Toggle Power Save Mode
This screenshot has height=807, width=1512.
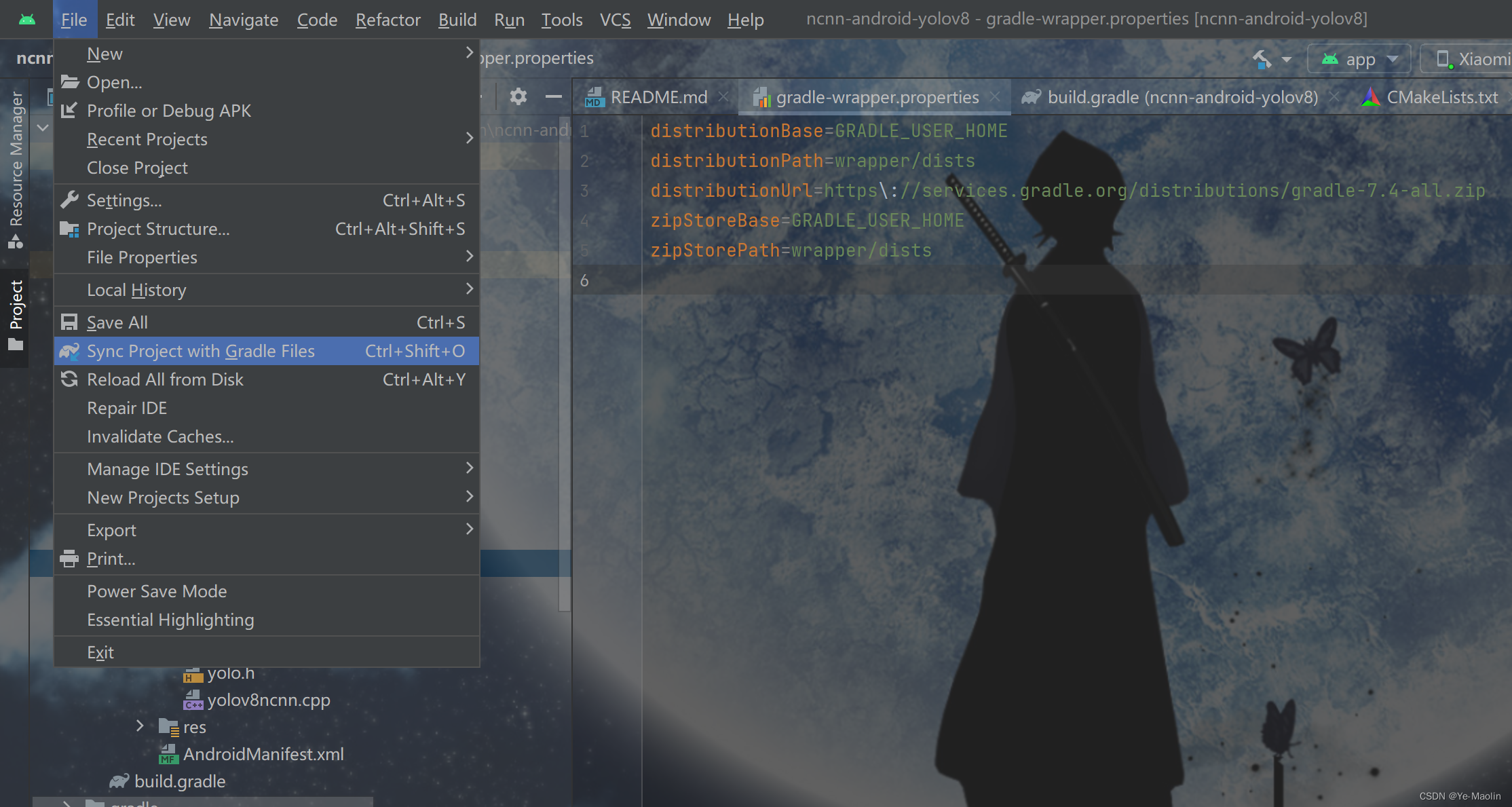pos(266,591)
